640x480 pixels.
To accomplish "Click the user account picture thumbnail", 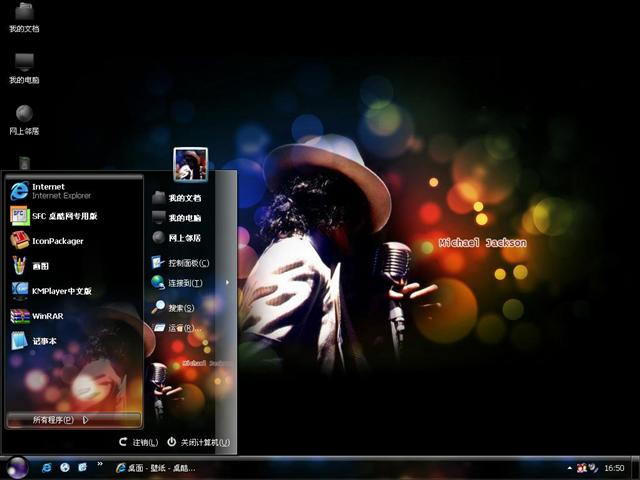I will pyautogui.click(x=190, y=164).
